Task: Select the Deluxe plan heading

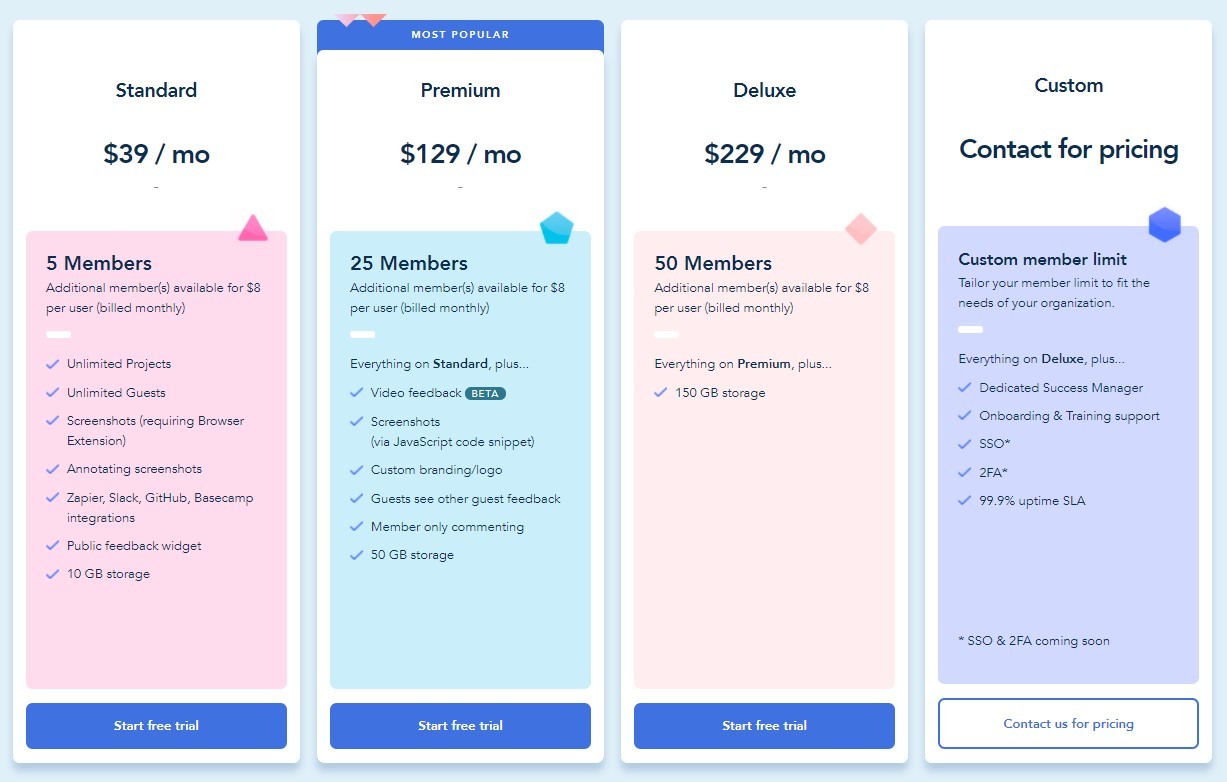Action: tap(764, 90)
